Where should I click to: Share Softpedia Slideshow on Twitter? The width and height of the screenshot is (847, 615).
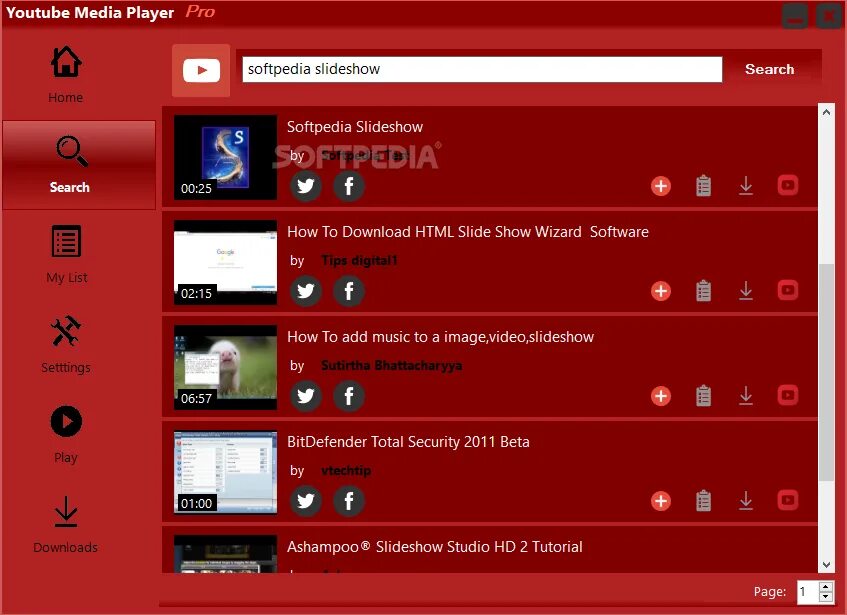point(306,186)
